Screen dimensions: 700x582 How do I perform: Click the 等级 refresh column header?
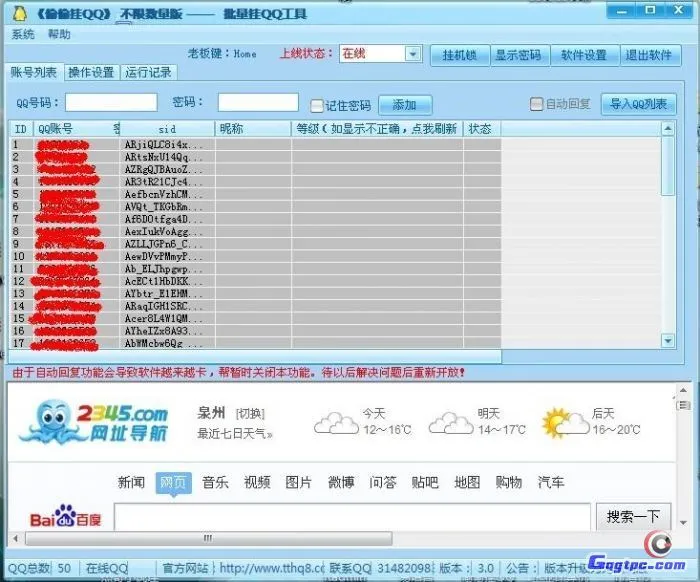(x=377, y=129)
